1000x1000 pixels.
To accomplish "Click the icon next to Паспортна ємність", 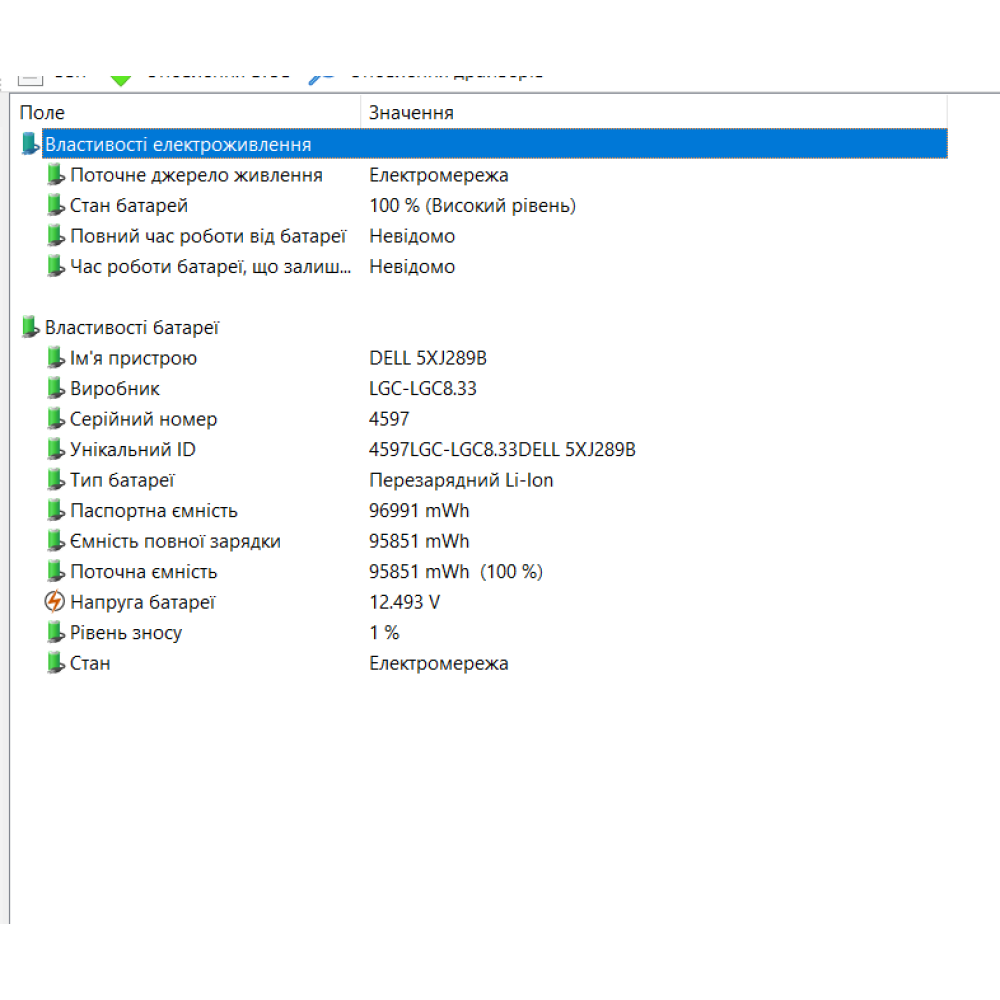I will click(55, 510).
